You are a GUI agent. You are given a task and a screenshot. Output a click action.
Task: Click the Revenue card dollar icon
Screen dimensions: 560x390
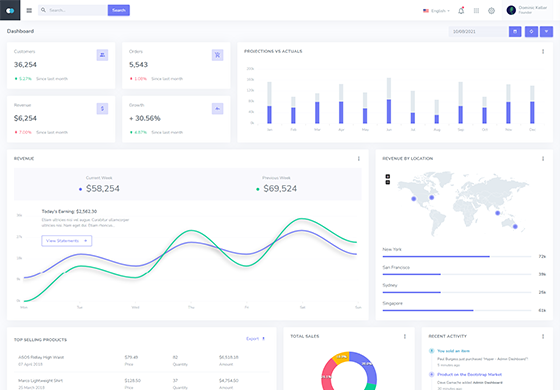coord(102,109)
